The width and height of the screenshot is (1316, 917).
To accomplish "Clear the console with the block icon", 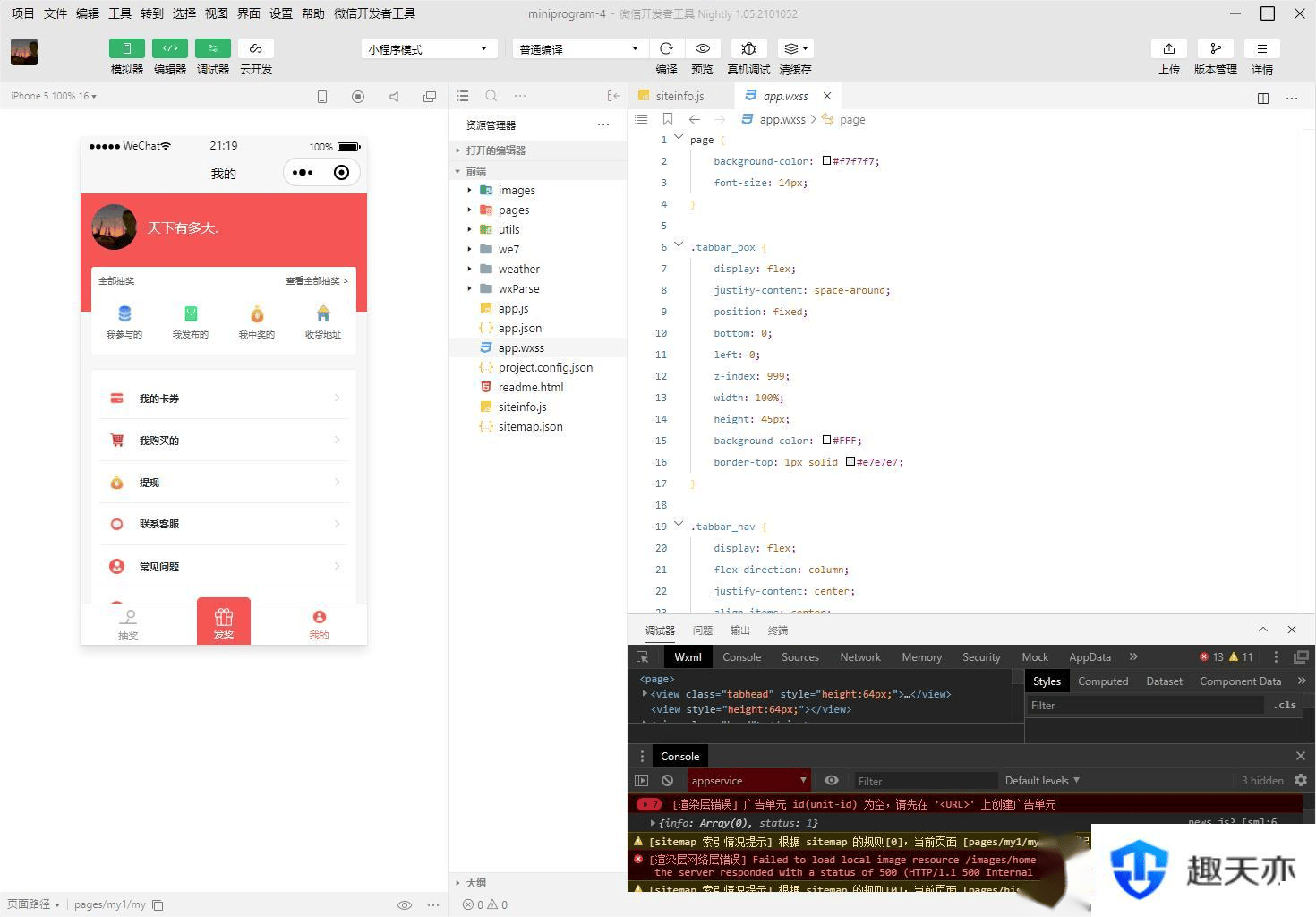I will click(667, 780).
